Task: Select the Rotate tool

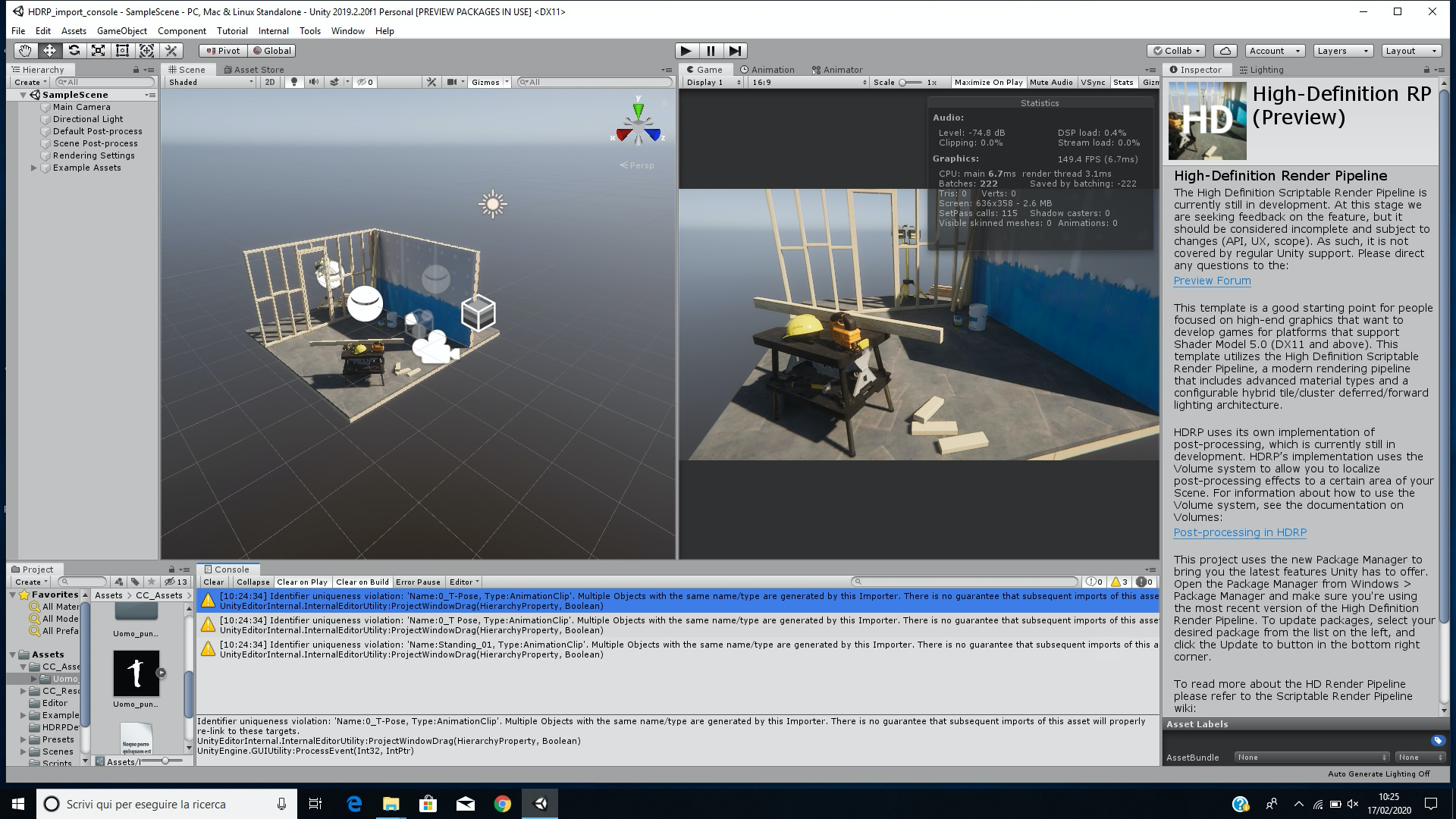Action: click(74, 51)
